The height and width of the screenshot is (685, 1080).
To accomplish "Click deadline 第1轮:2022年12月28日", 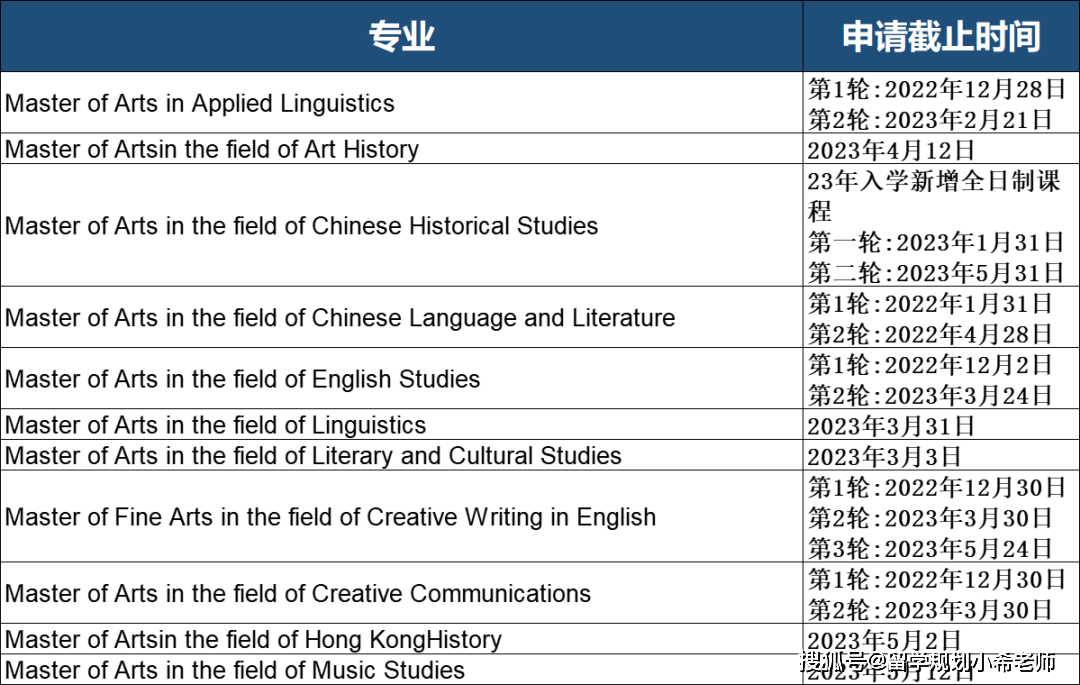I will point(937,89).
